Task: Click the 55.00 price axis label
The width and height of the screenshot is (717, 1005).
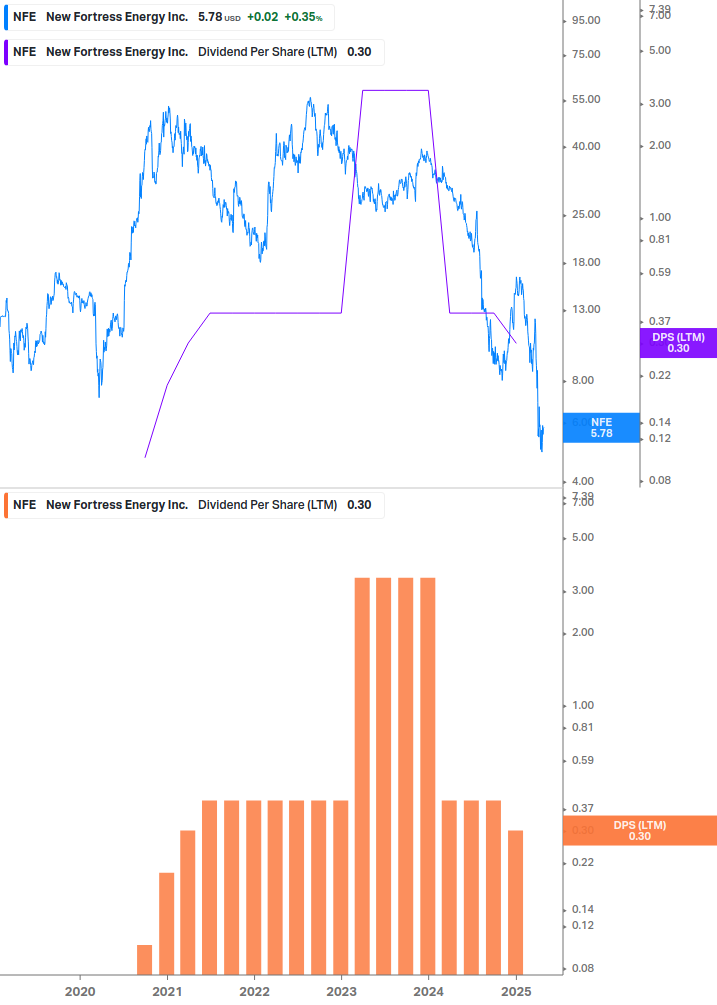Action: point(586,99)
